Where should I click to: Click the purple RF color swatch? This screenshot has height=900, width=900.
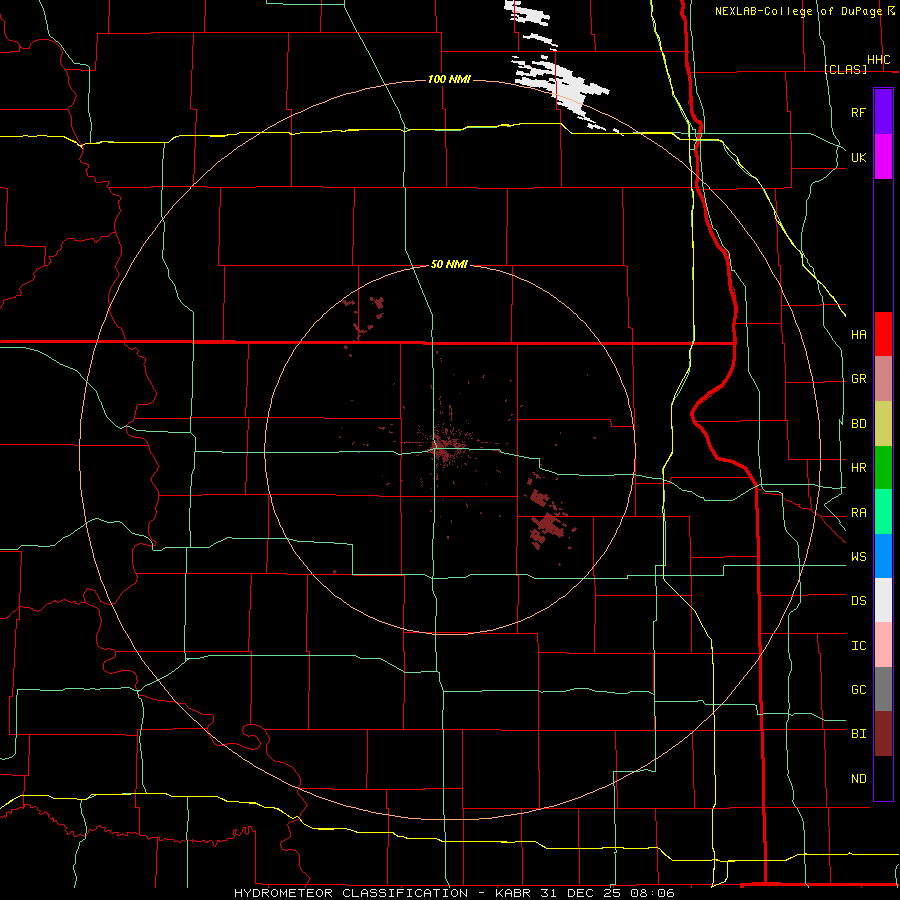click(883, 112)
